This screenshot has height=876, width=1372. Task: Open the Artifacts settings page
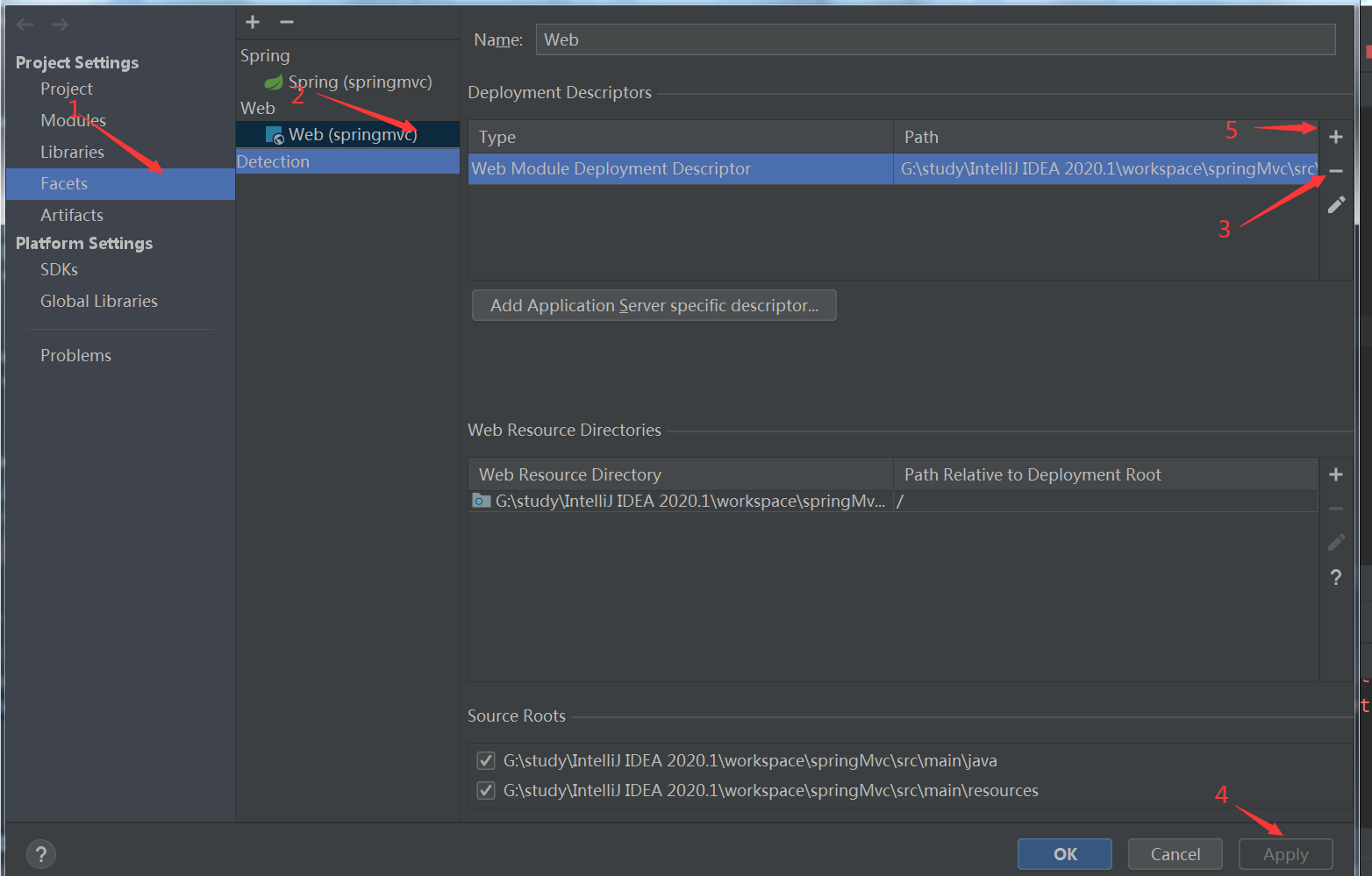tap(72, 214)
